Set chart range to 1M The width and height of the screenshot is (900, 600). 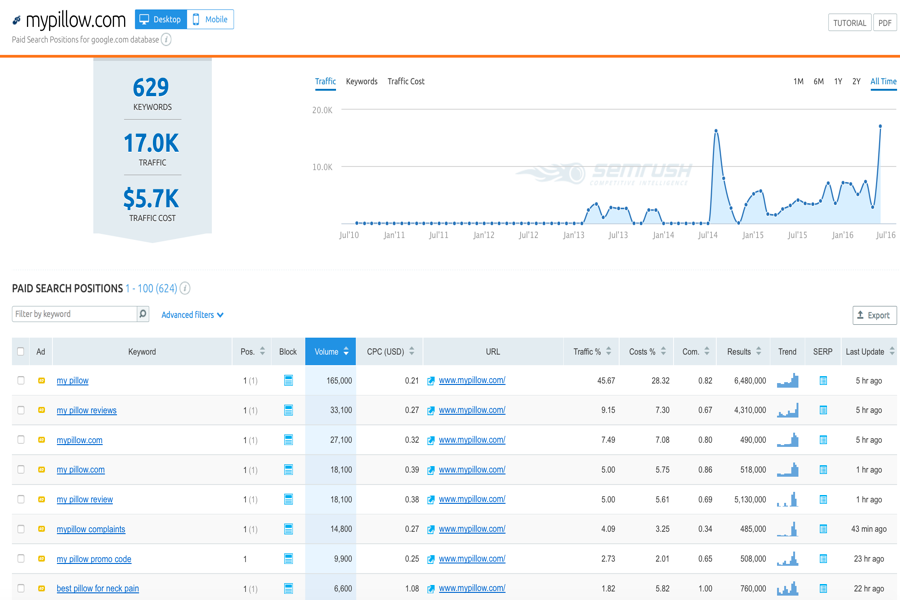tap(798, 82)
